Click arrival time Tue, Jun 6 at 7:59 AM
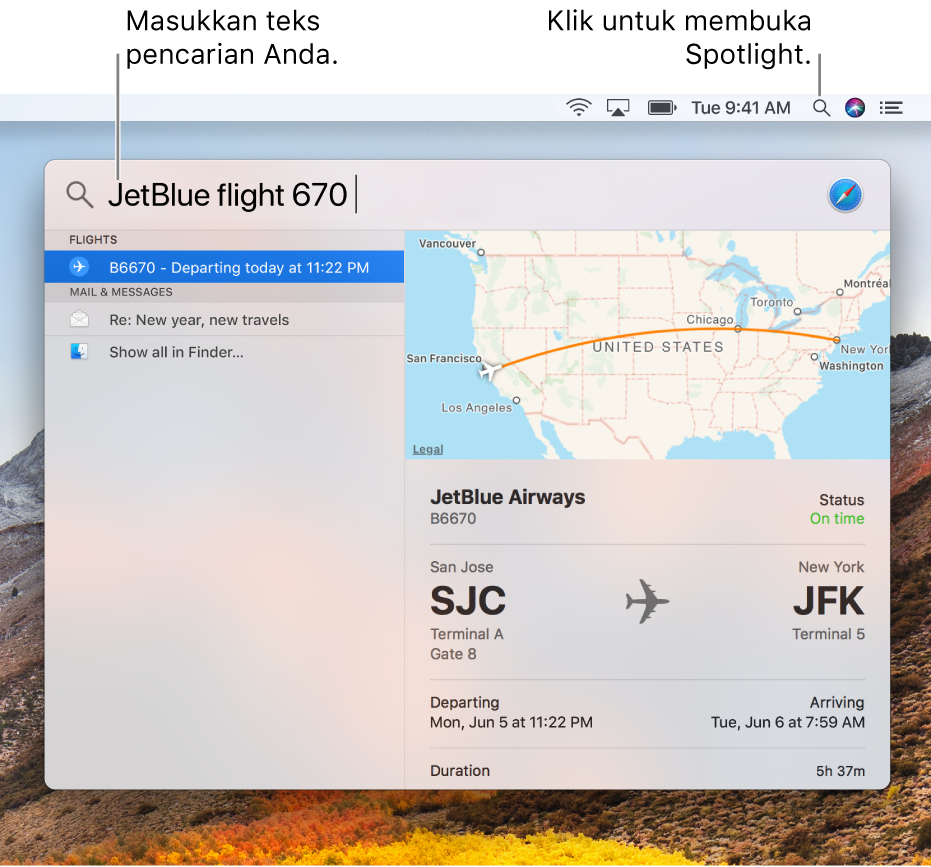This screenshot has height=867, width=931. pos(788,722)
